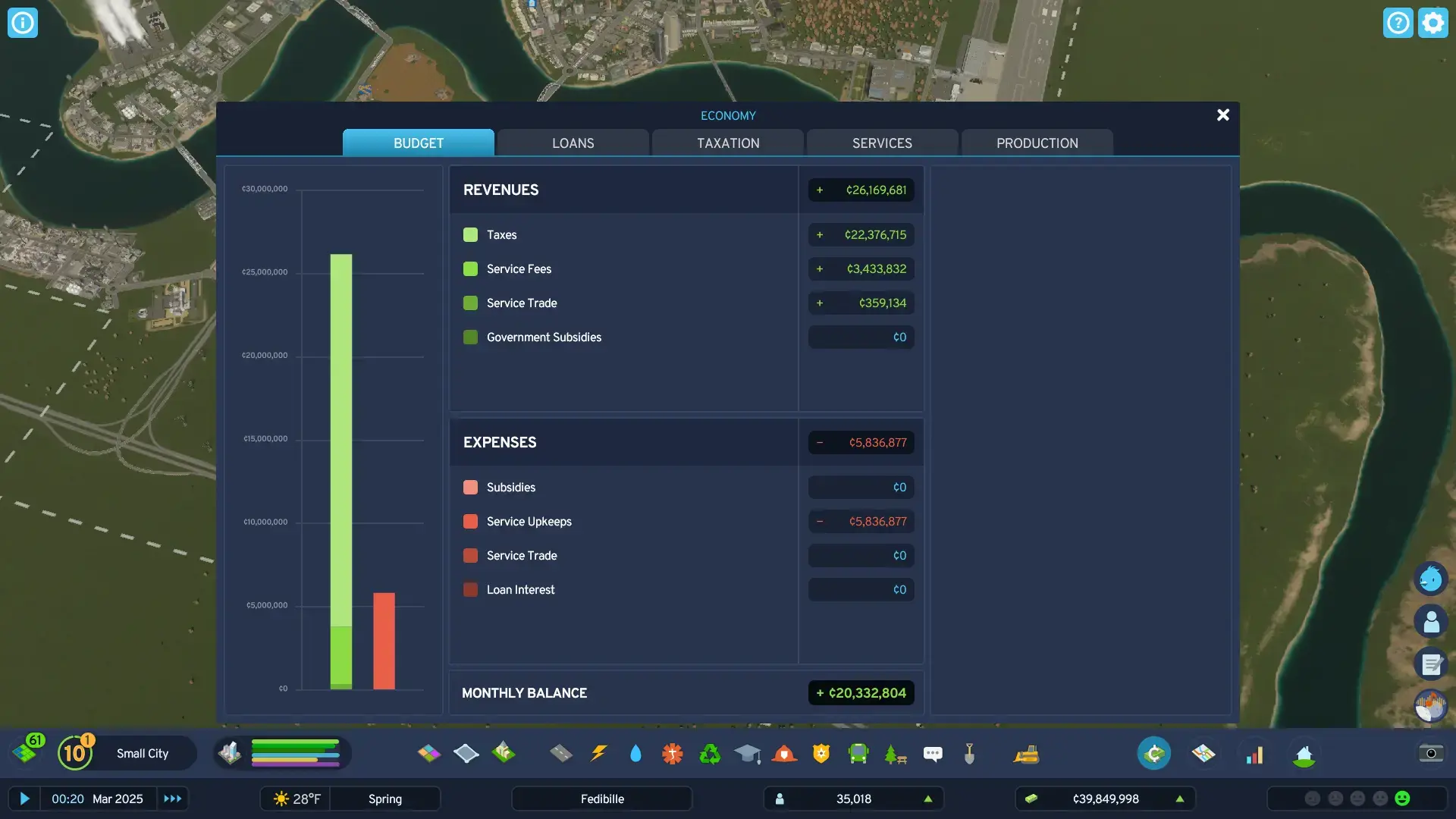
Task: Change simulation speed with triple arrows
Action: point(173,799)
